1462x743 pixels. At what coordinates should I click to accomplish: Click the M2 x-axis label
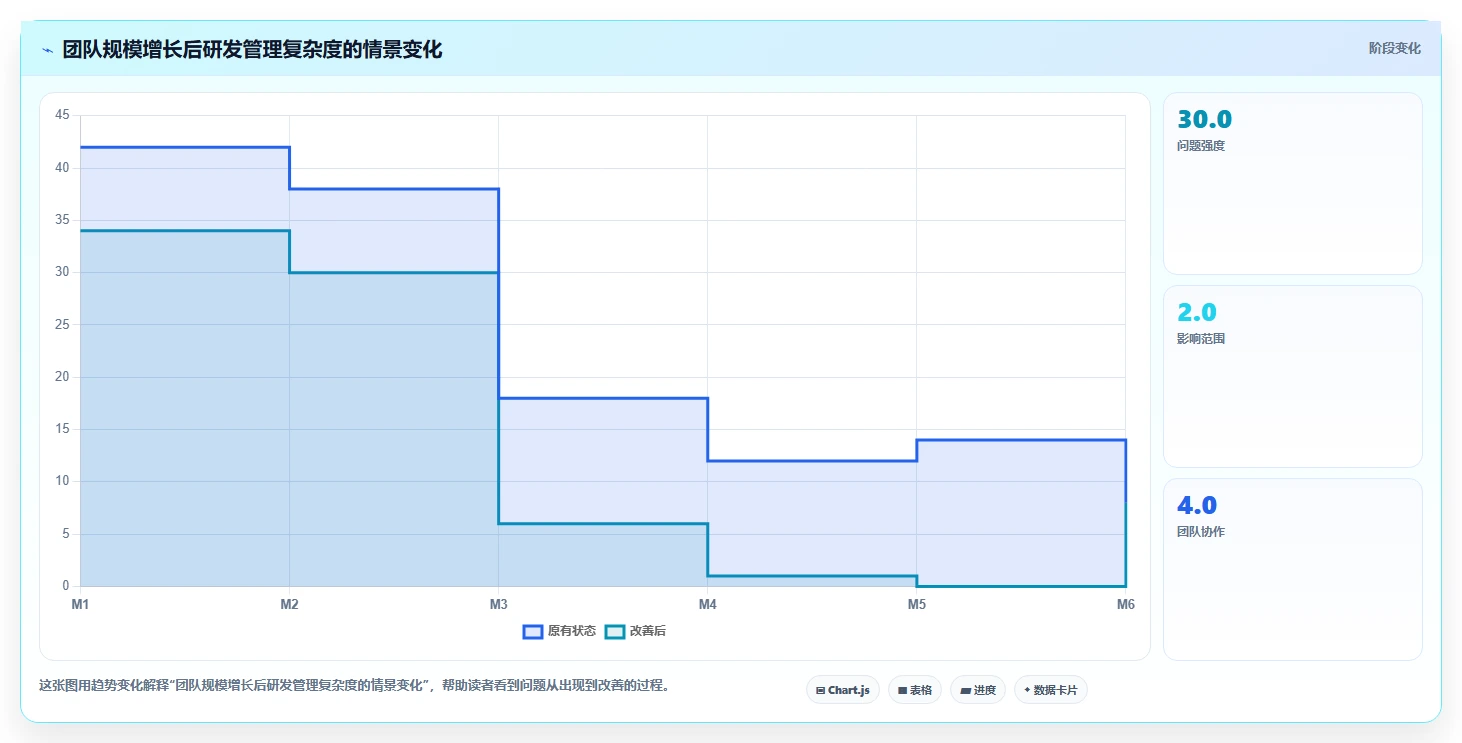(289, 604)
